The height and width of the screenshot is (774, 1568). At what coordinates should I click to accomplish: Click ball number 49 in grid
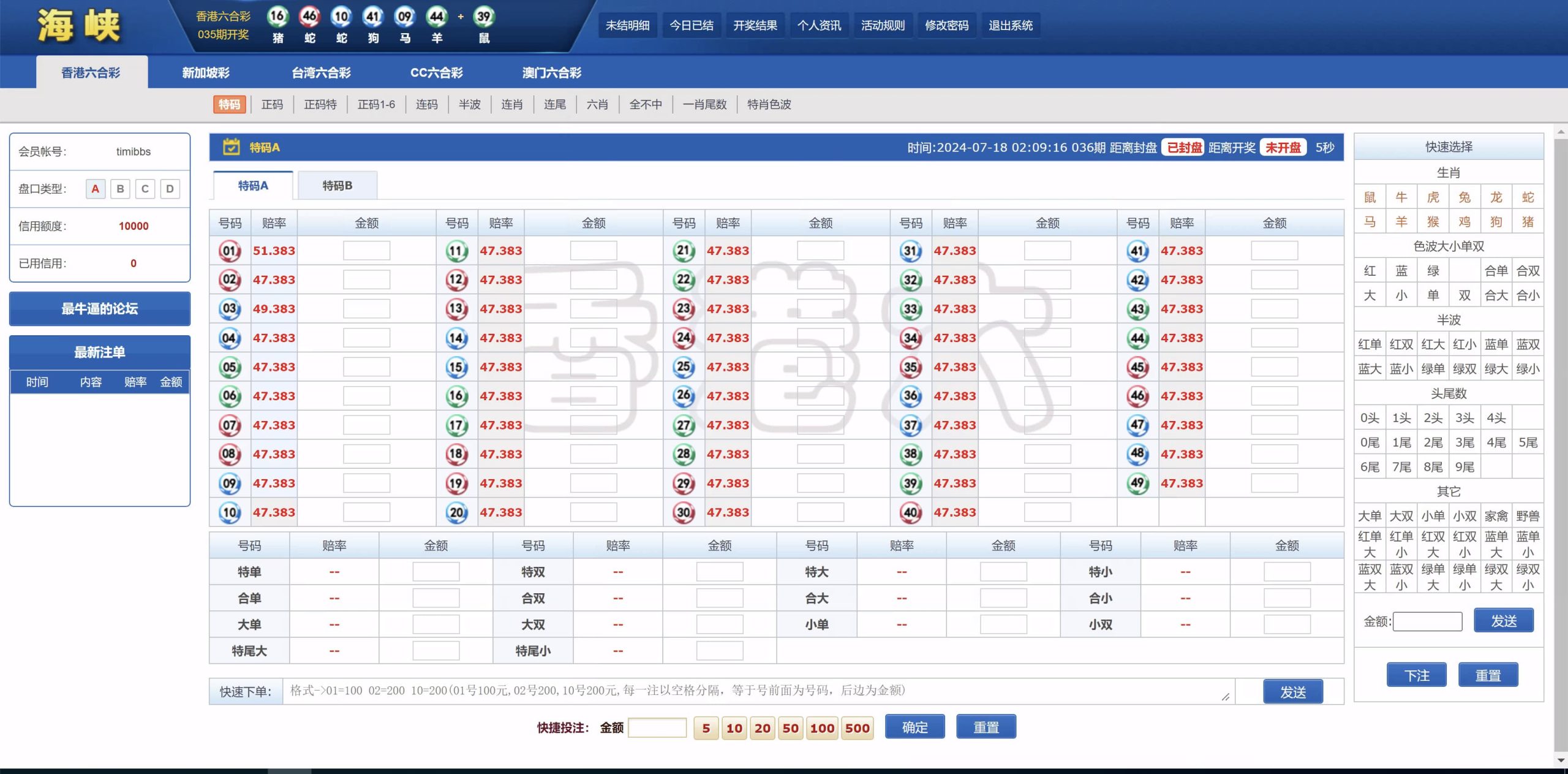(x=1137, y=483)
